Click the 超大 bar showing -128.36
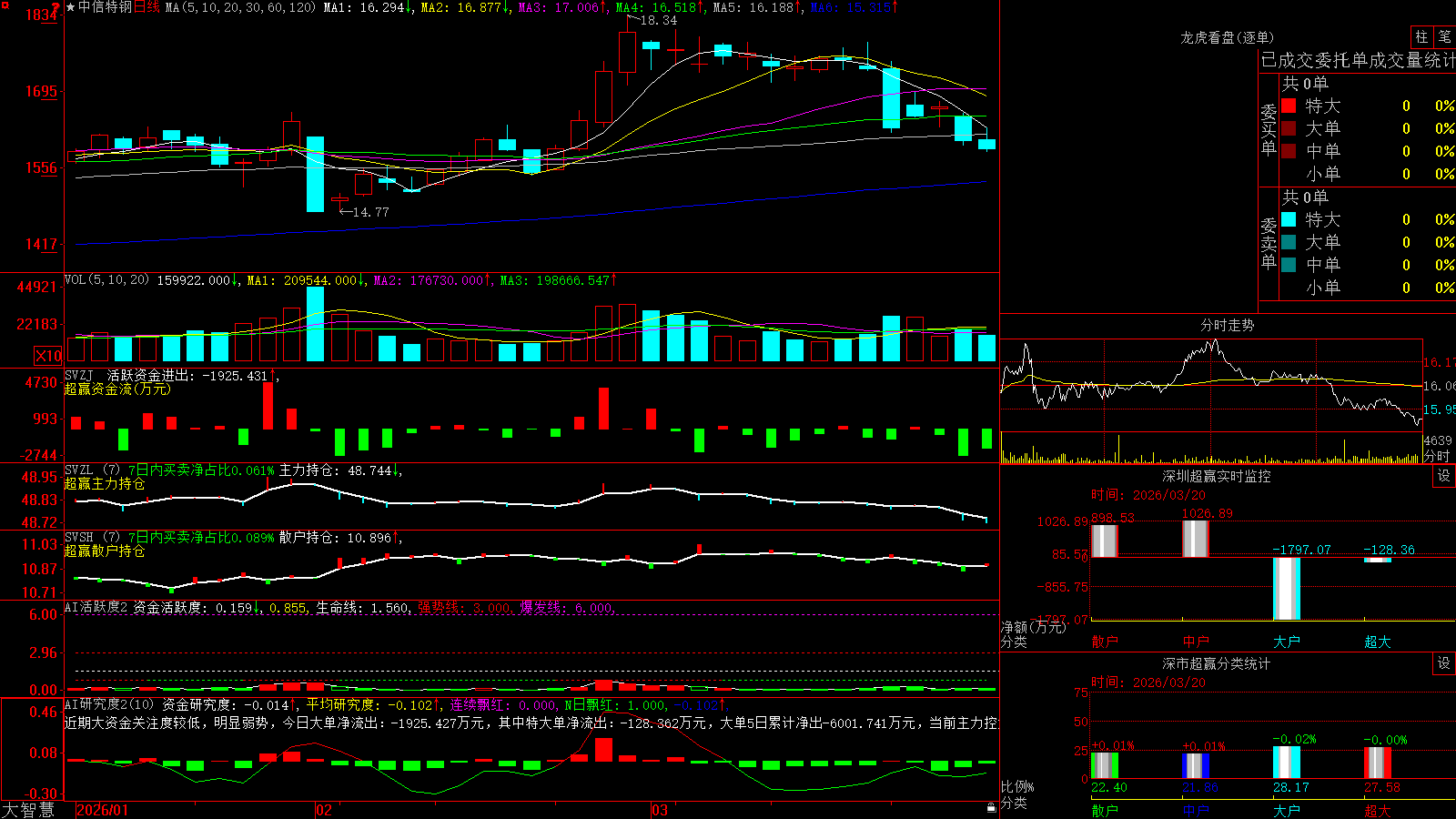Screen dimensions: 1456x819 [x=1378, y=560]
